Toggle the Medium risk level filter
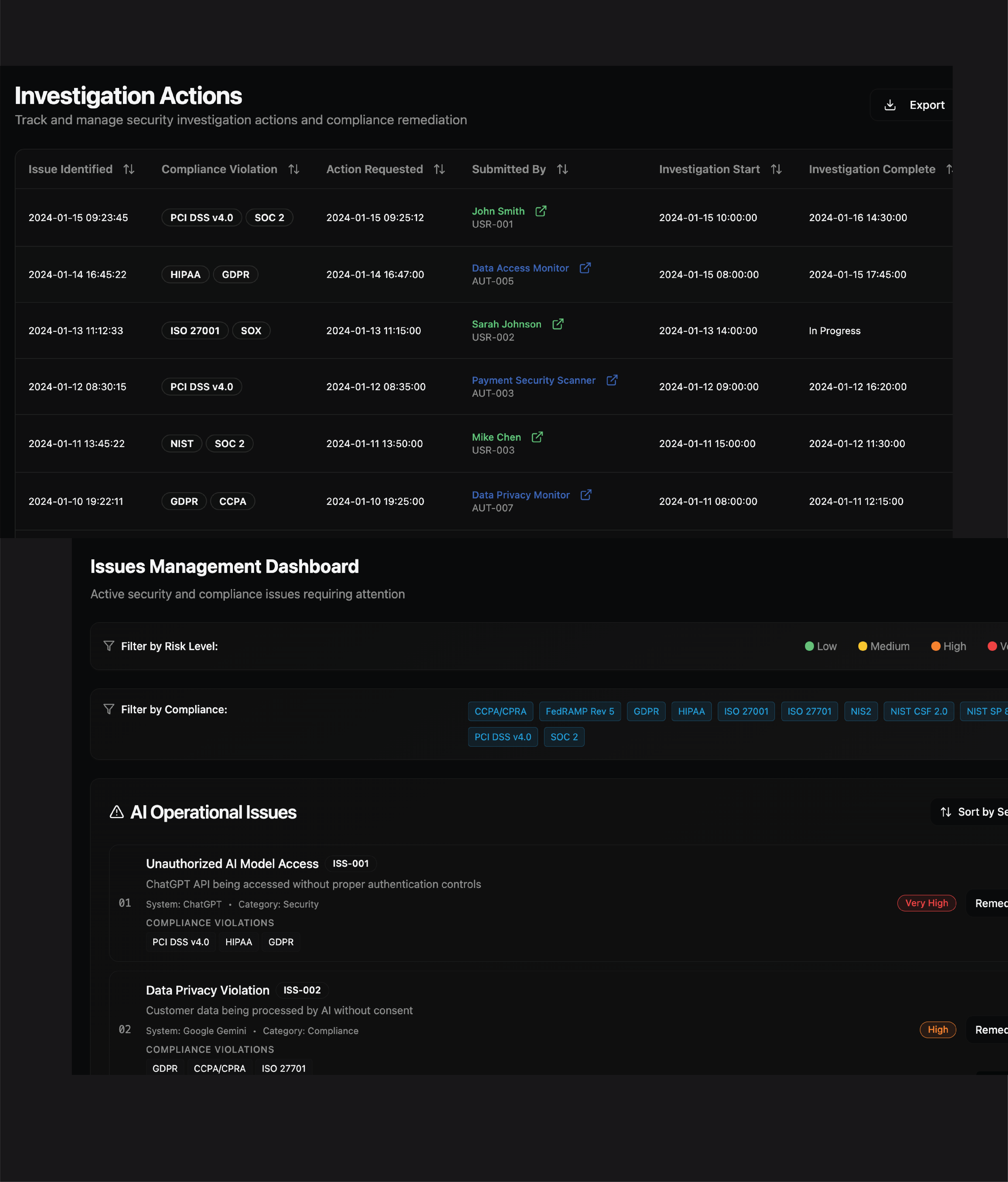The image size is (1008, 1182). (x=884, y=646)
